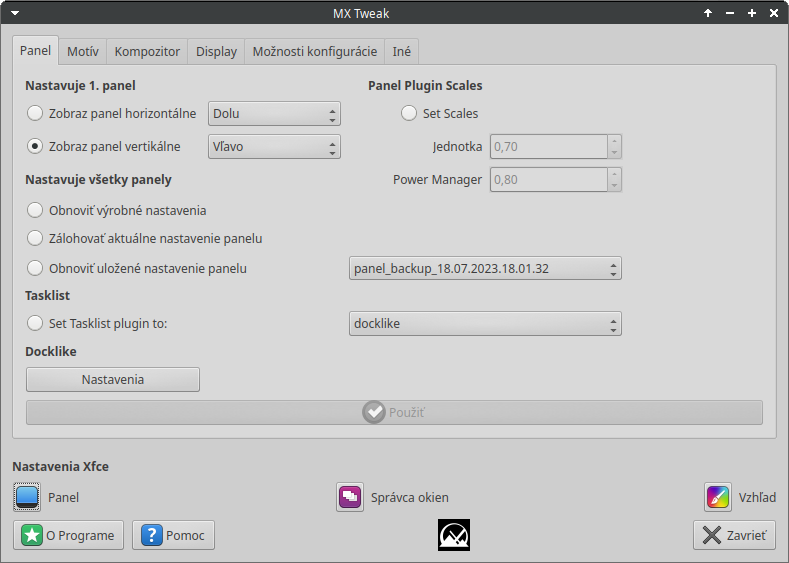Viewport: 789px width, 563px height.
Task: Open the docklike tasklist dropdown
Action: (x=485, y=324)
